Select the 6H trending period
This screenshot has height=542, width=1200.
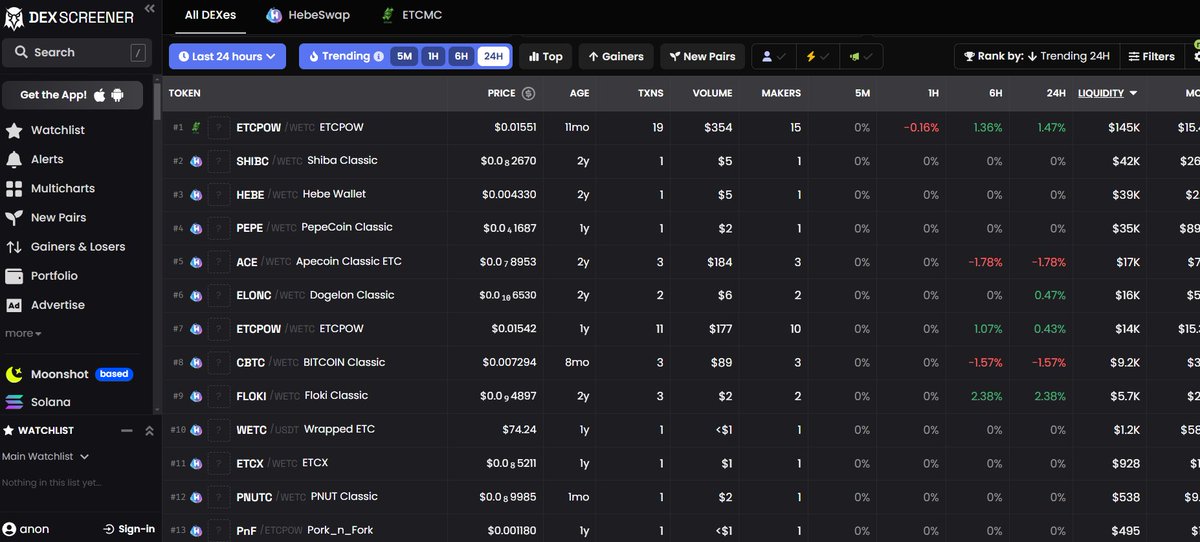point(461,57)
